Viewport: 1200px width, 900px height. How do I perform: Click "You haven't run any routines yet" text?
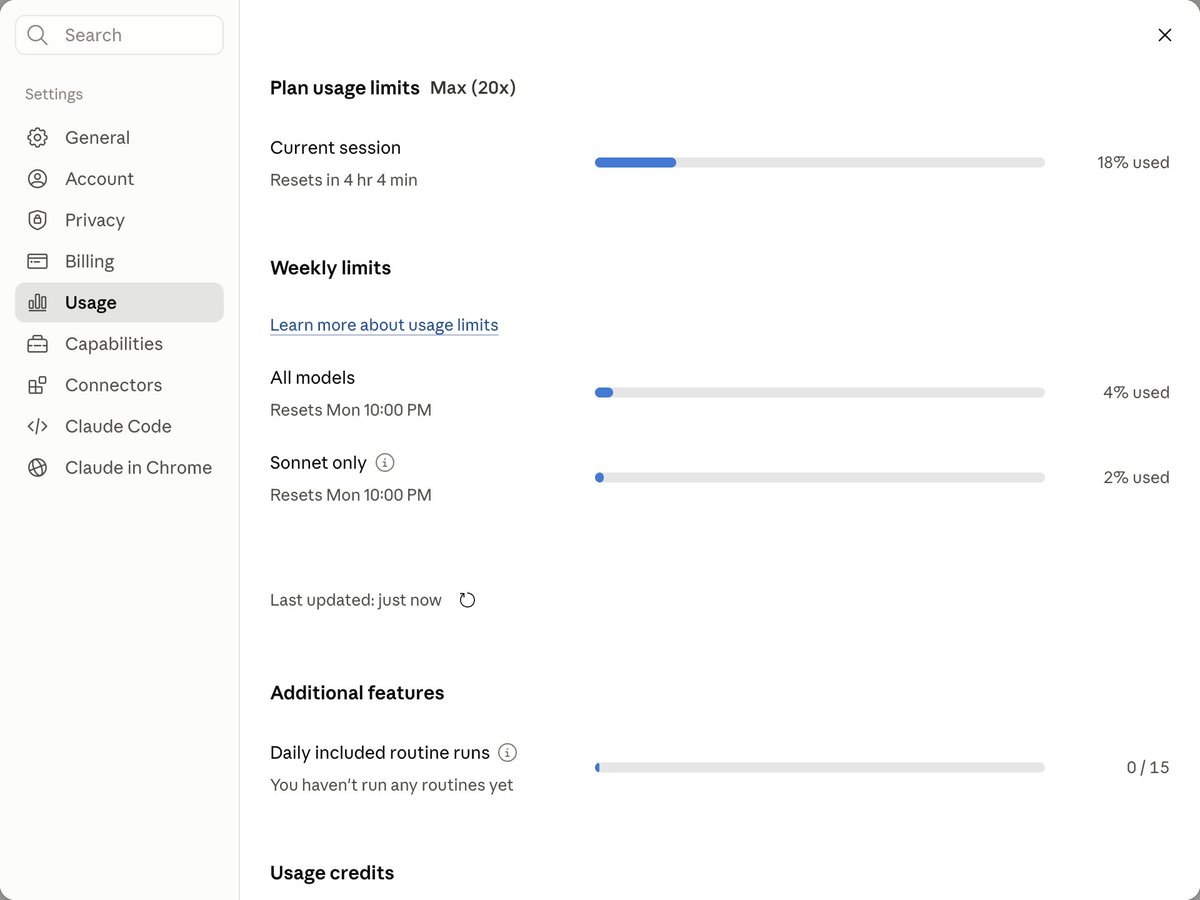tap(392, 785)
